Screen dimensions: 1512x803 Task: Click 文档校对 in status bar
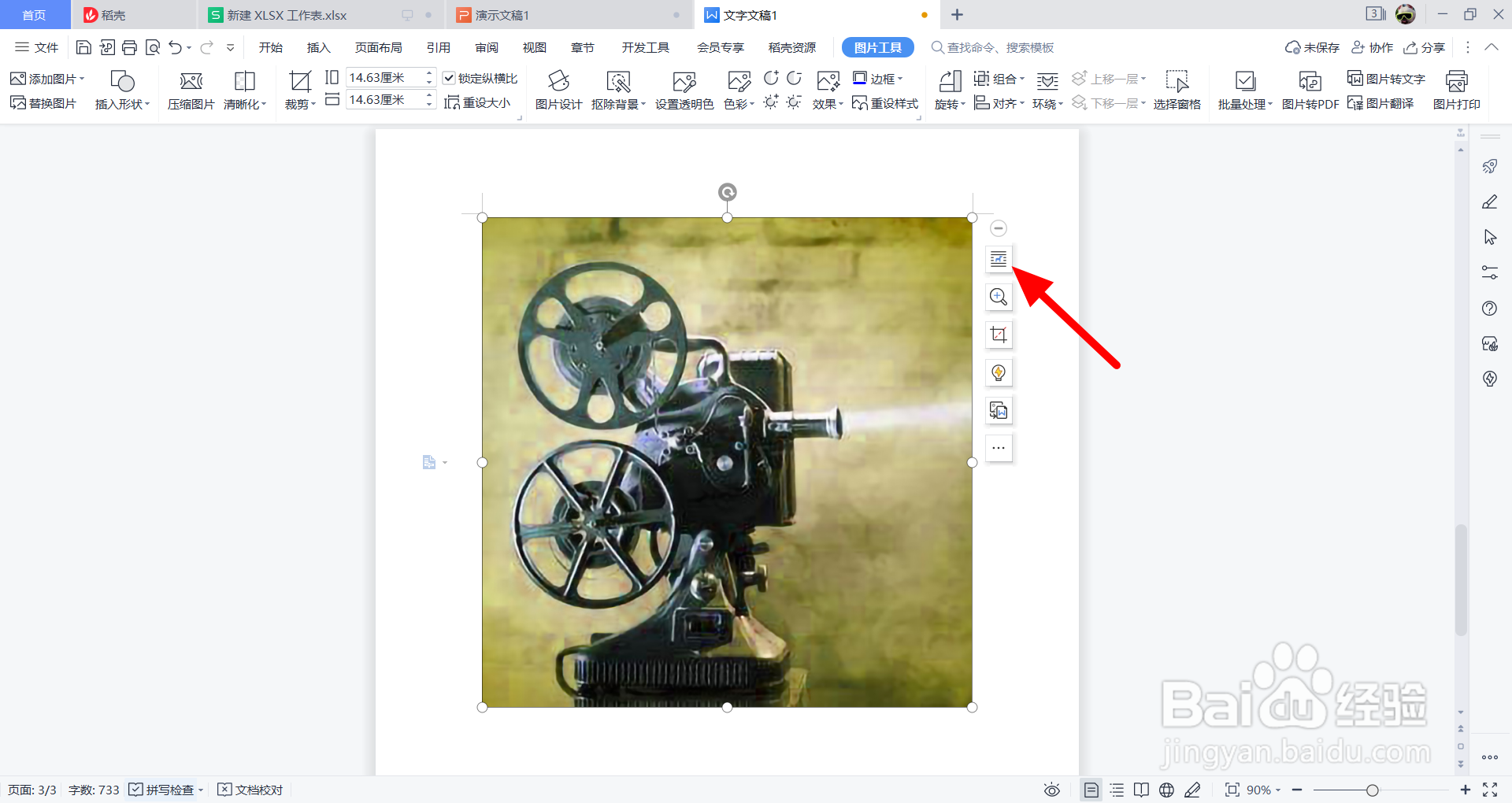pyautogui.click(x=250, y=790)
